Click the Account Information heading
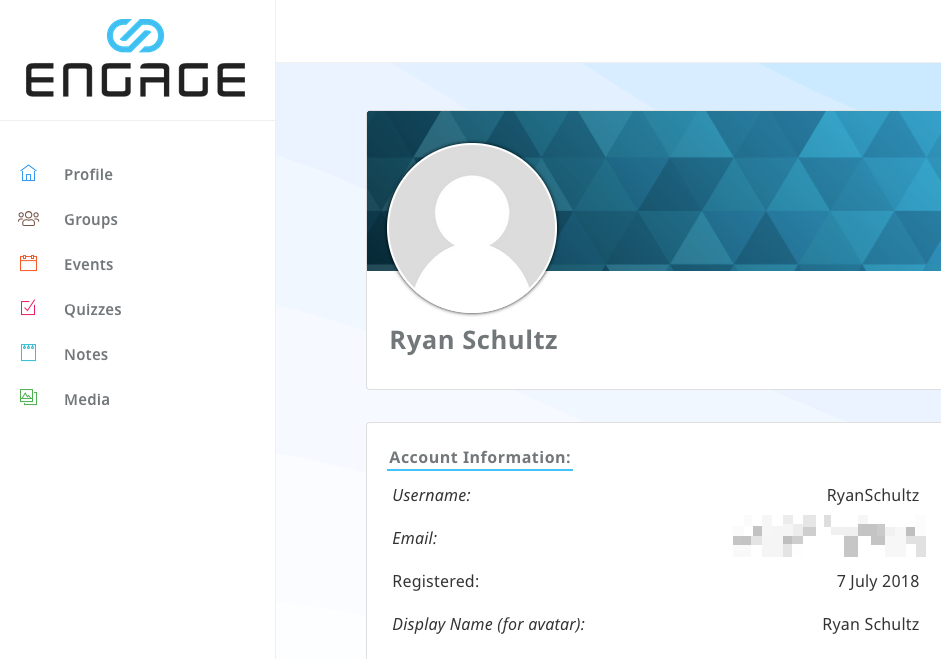The image size is (941, 659). click(x=480, y=458)
